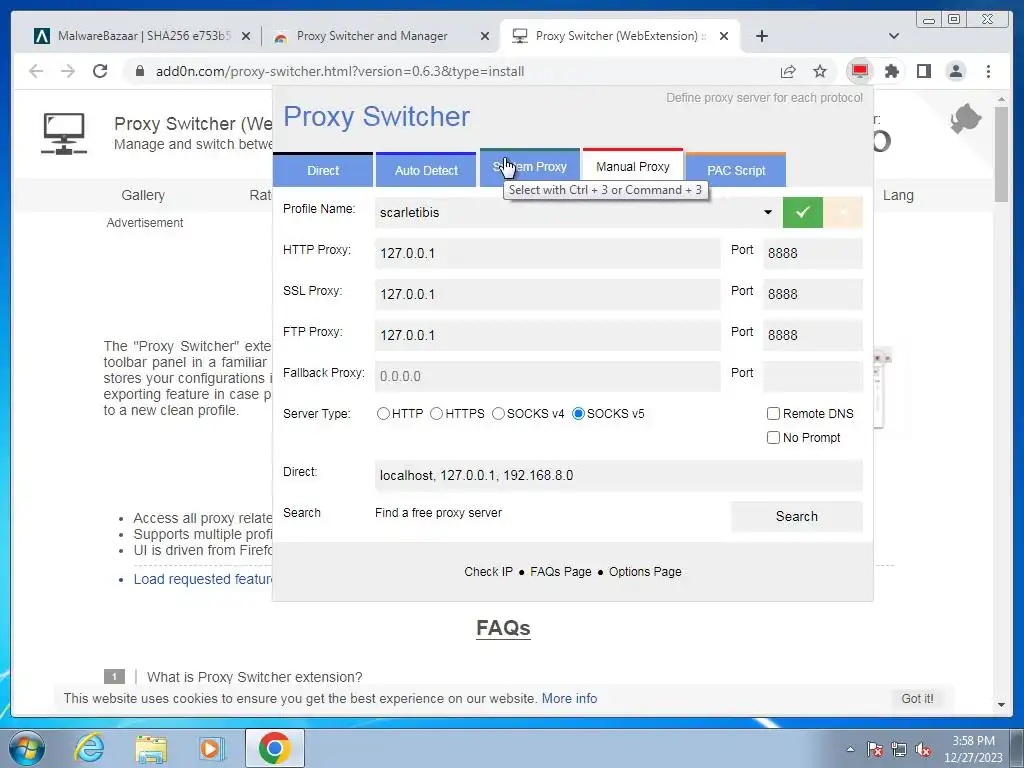Screen dimensions: 1024x768
Task: Click the HTTP Proxy address field
Action: click(547, 253)
